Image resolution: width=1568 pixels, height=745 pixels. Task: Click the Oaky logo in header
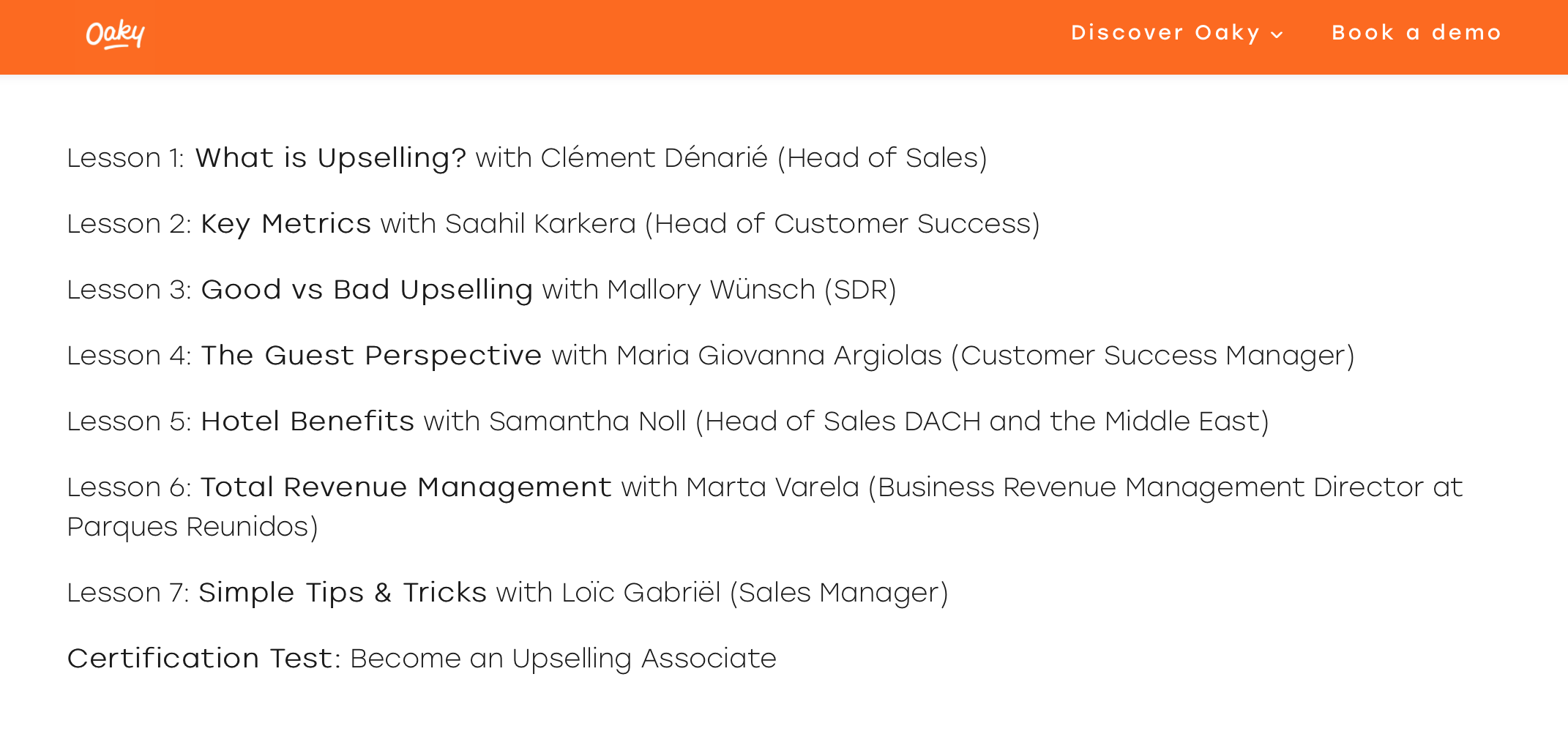pos(116,34)
